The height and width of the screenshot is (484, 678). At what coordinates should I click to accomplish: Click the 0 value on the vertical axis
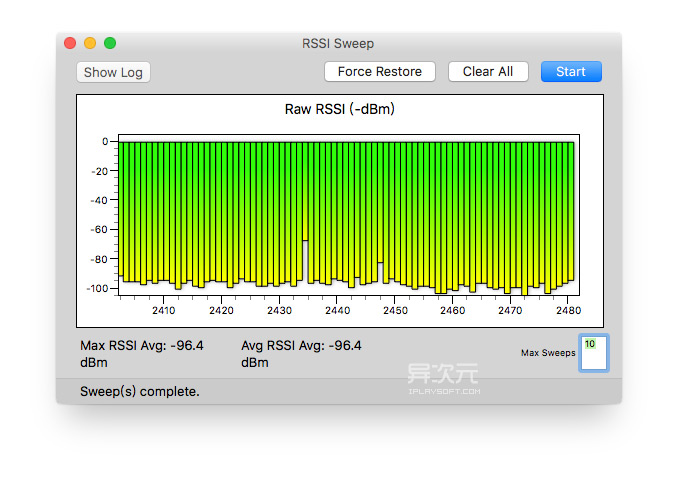pyautogui.click(x=105, y=141)
